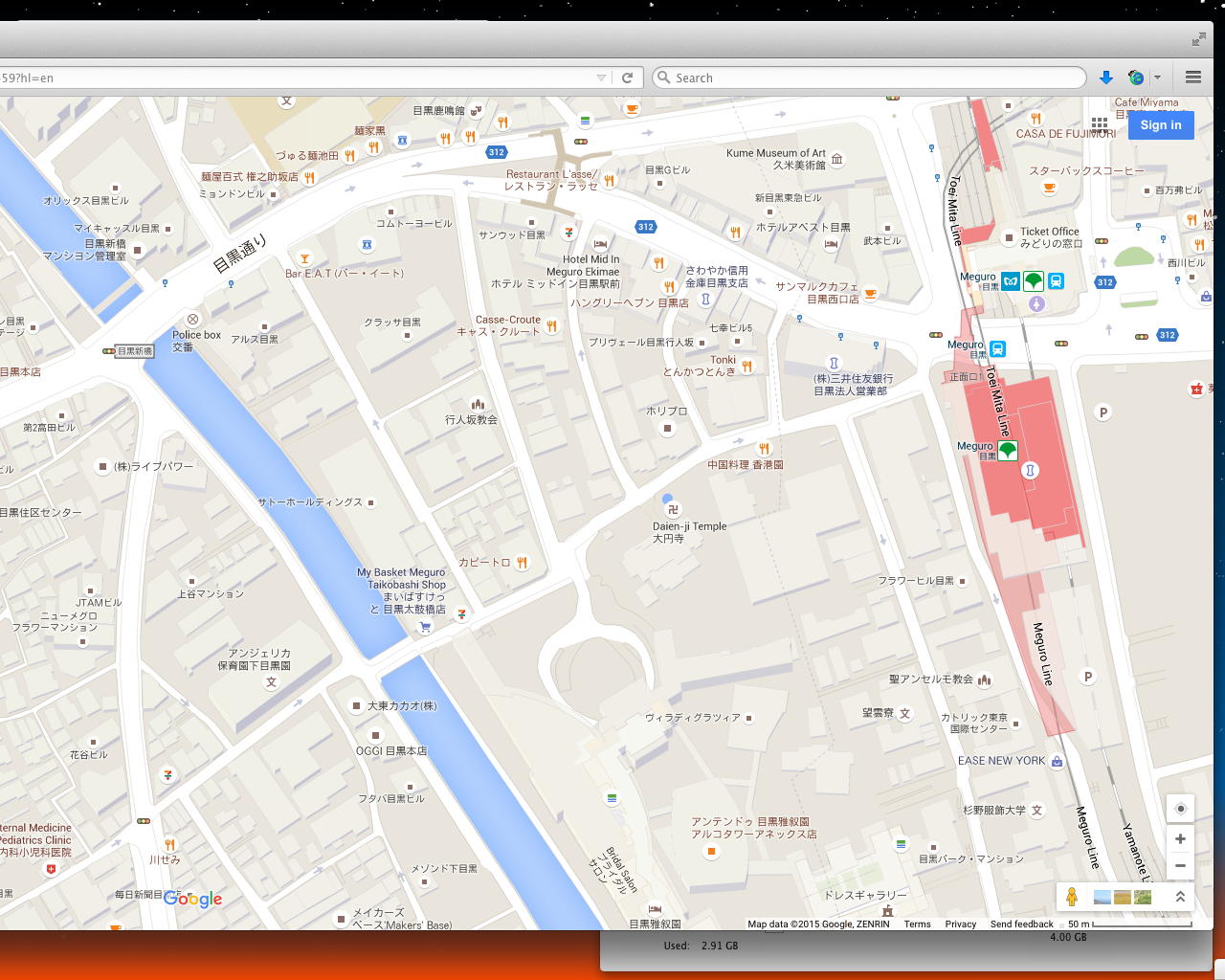This screenshot has width=1225, height=980.
Task: Select the Ticket Office marker
Action: tap(1008, 237)
